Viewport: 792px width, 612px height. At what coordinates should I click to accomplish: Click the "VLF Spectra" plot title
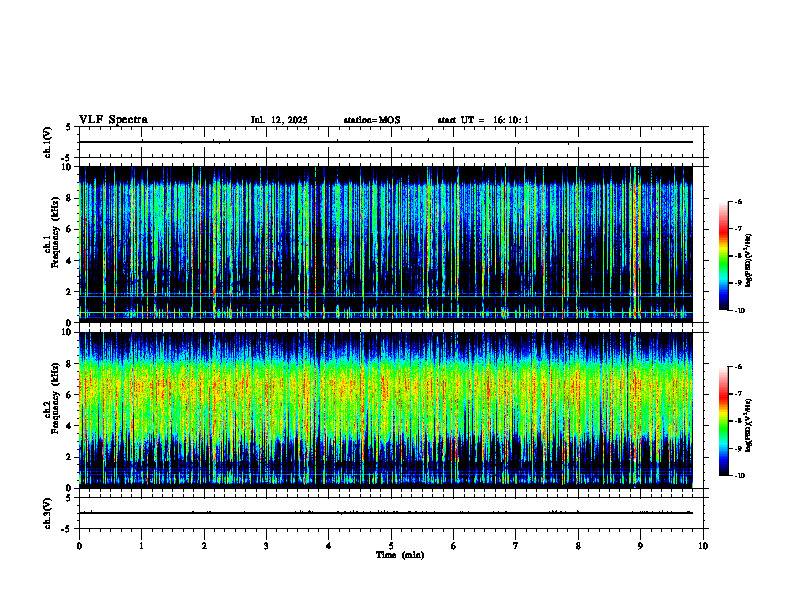[x=113, y=120]
